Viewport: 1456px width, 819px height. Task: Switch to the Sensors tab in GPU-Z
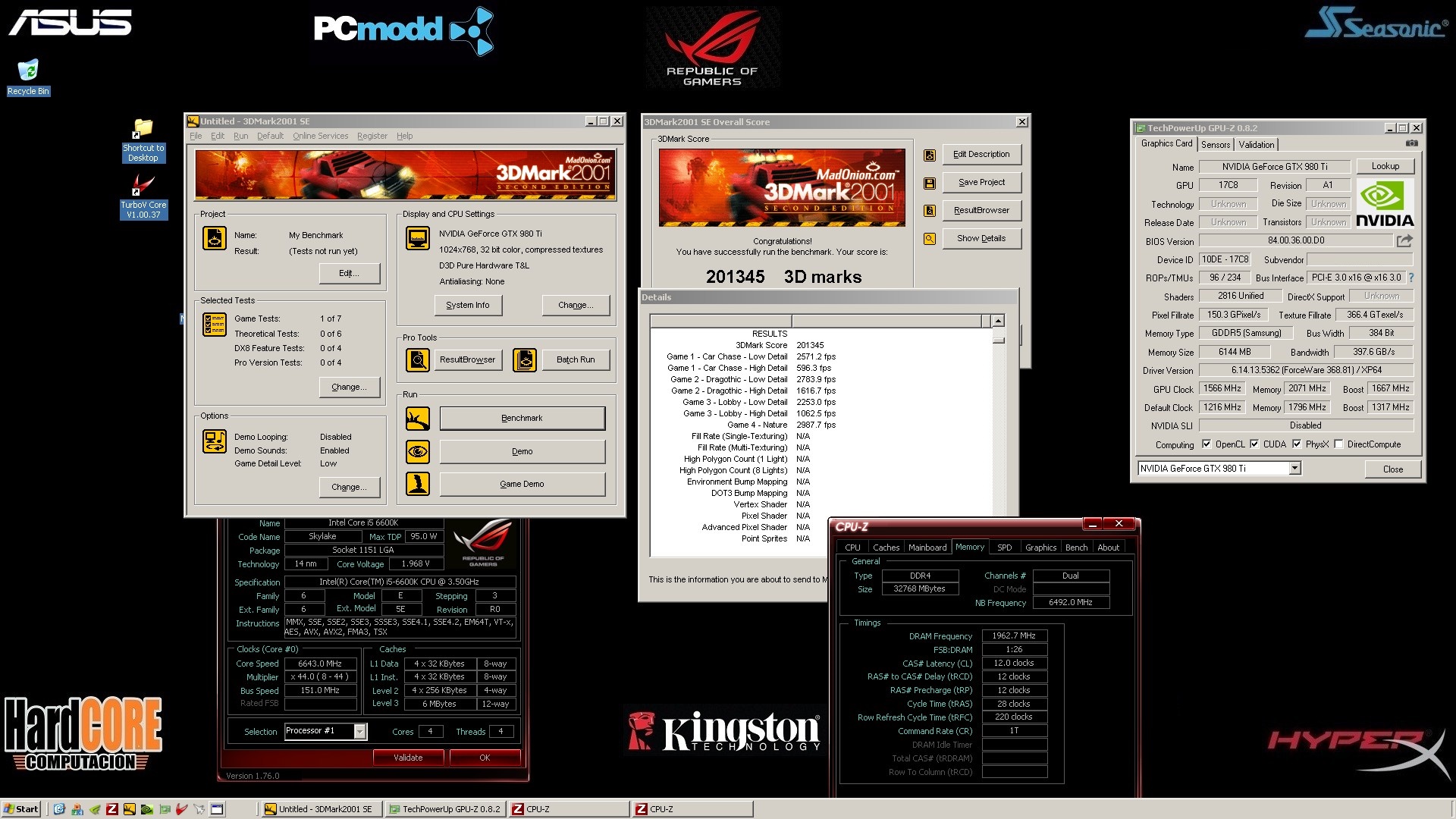[1216, 145]
